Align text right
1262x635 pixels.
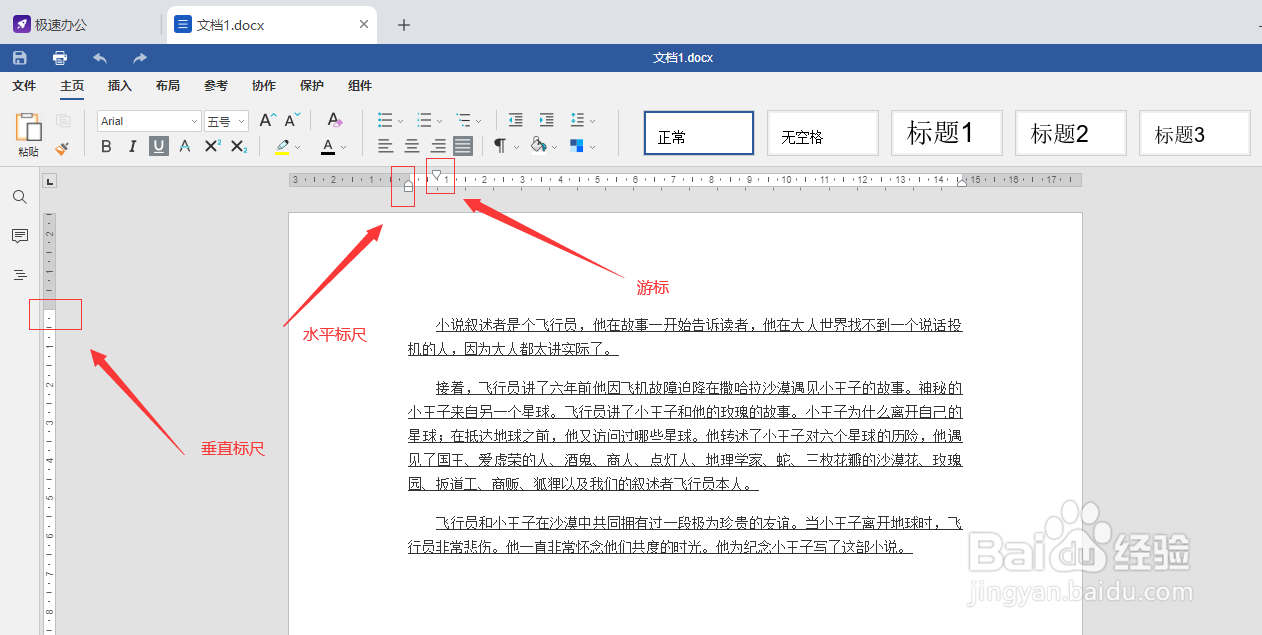437,146
